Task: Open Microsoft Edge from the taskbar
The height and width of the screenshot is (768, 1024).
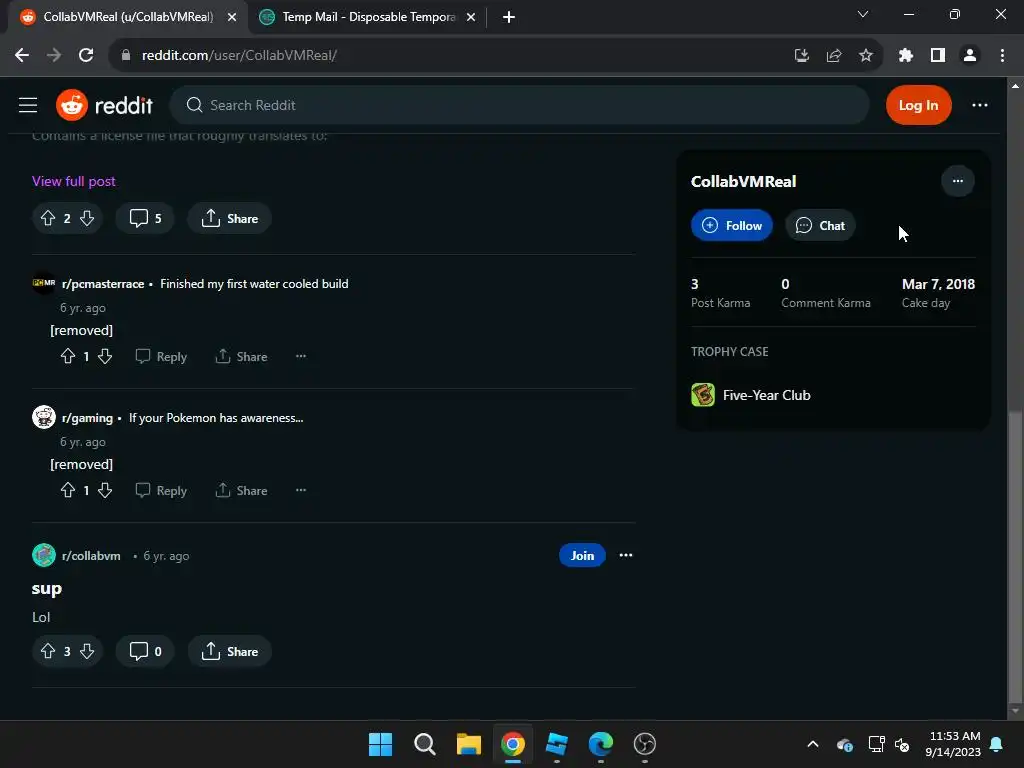Action: point(600,744)
